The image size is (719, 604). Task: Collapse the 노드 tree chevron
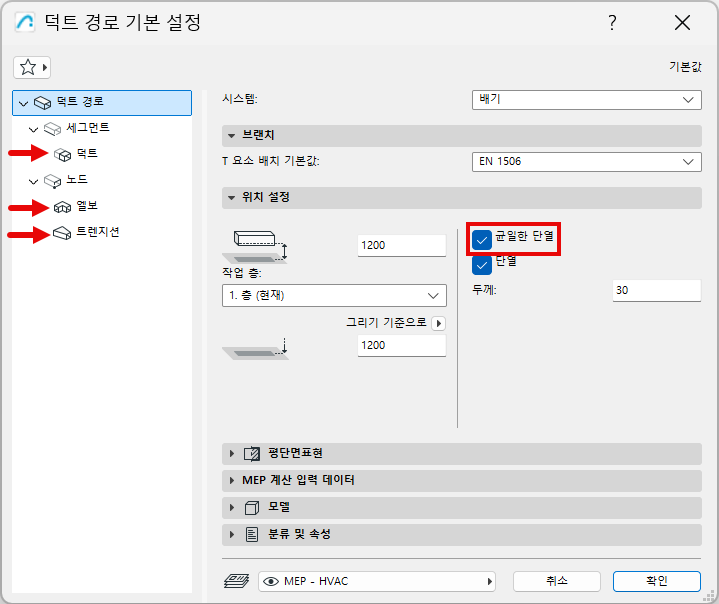click(x=33, y=182)
